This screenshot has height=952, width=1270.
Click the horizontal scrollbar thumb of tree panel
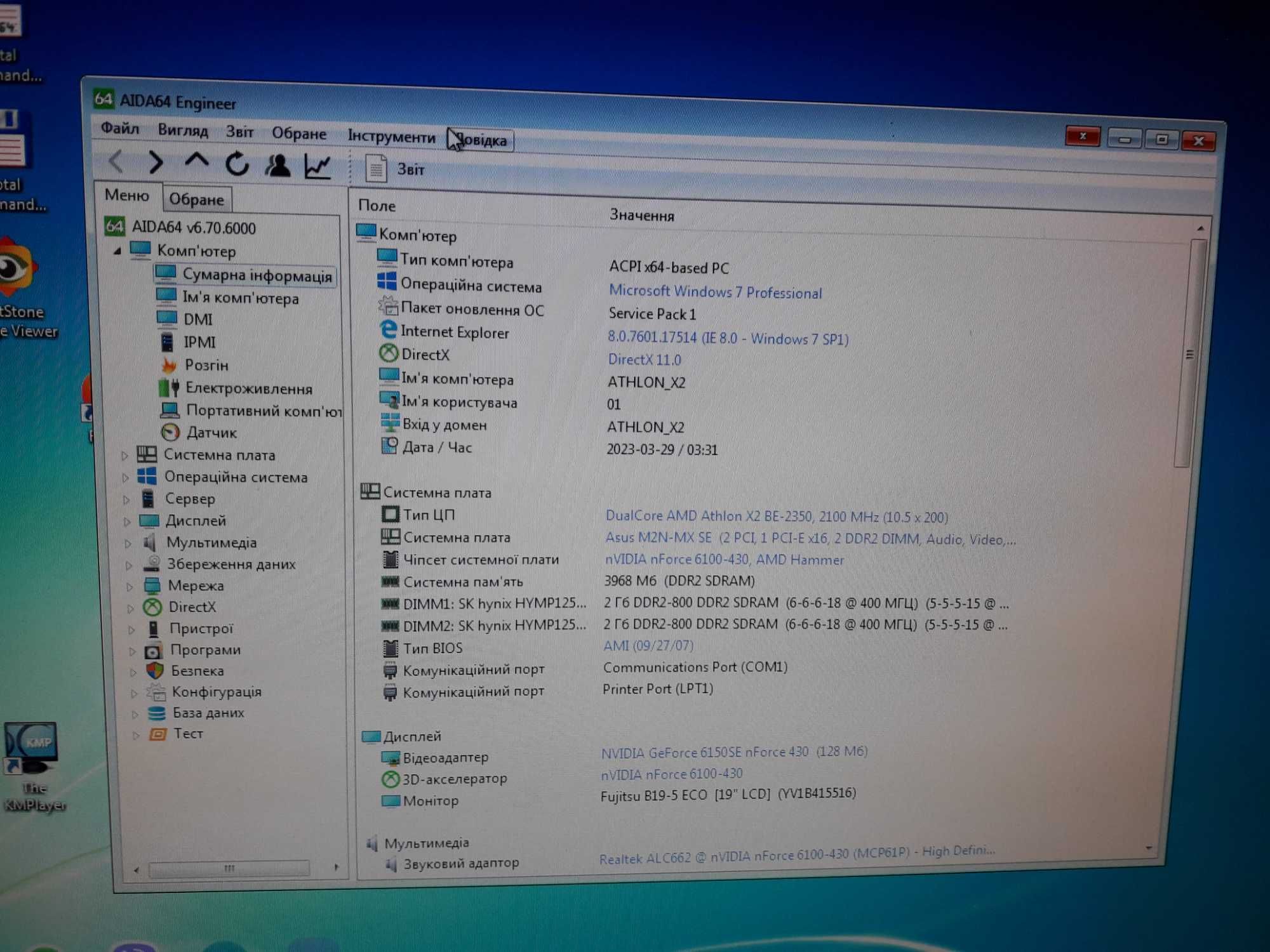229,868
